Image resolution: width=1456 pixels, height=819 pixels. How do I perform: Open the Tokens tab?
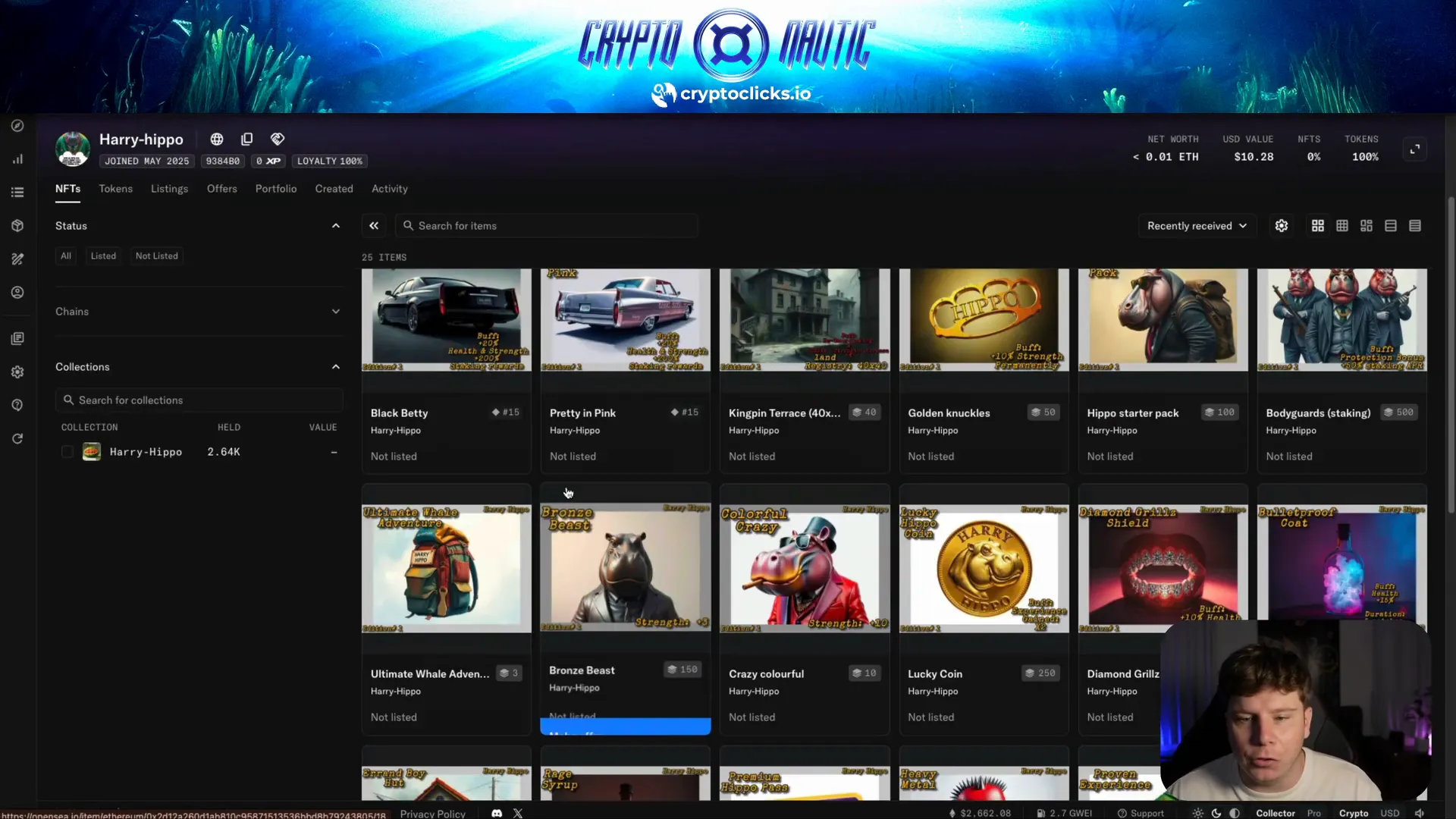point(115,189)
